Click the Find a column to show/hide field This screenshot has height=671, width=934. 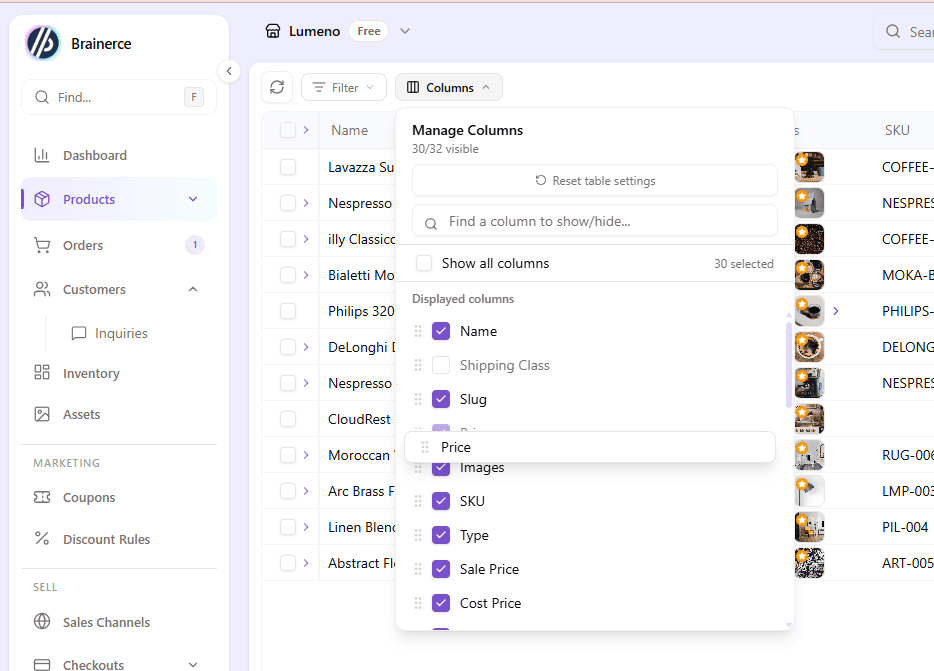point(594,222)
